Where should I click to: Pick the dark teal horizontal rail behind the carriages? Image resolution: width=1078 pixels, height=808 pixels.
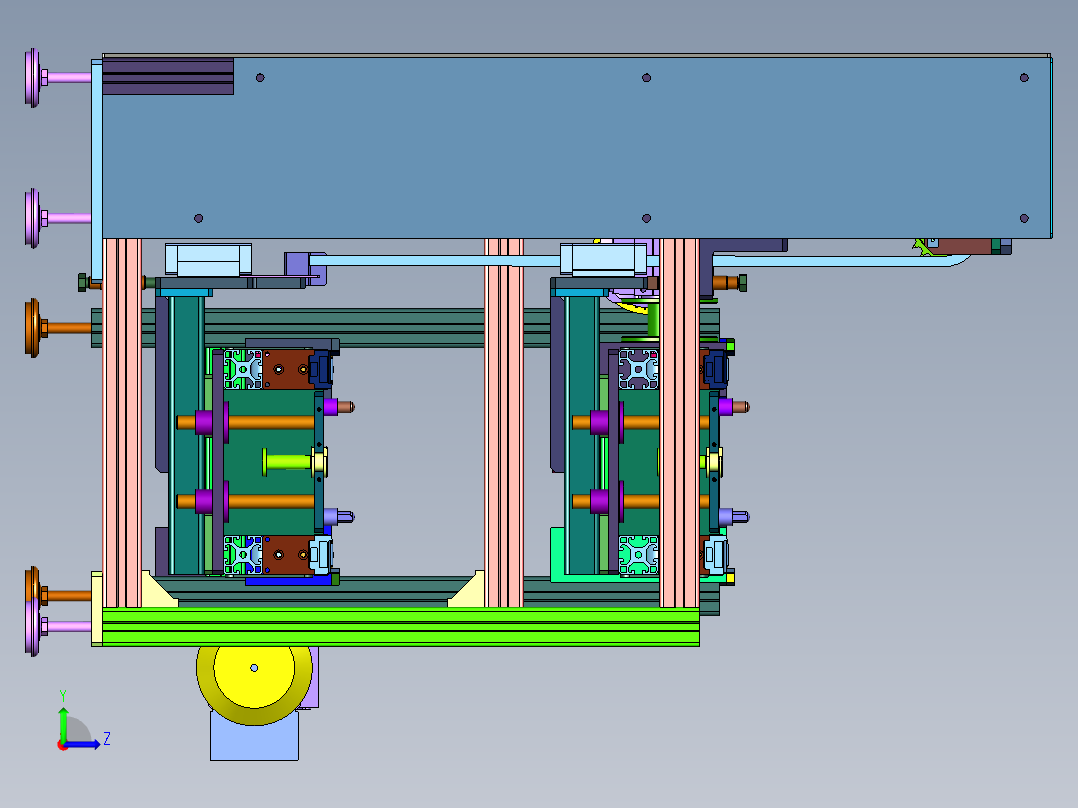click(406, 328)
